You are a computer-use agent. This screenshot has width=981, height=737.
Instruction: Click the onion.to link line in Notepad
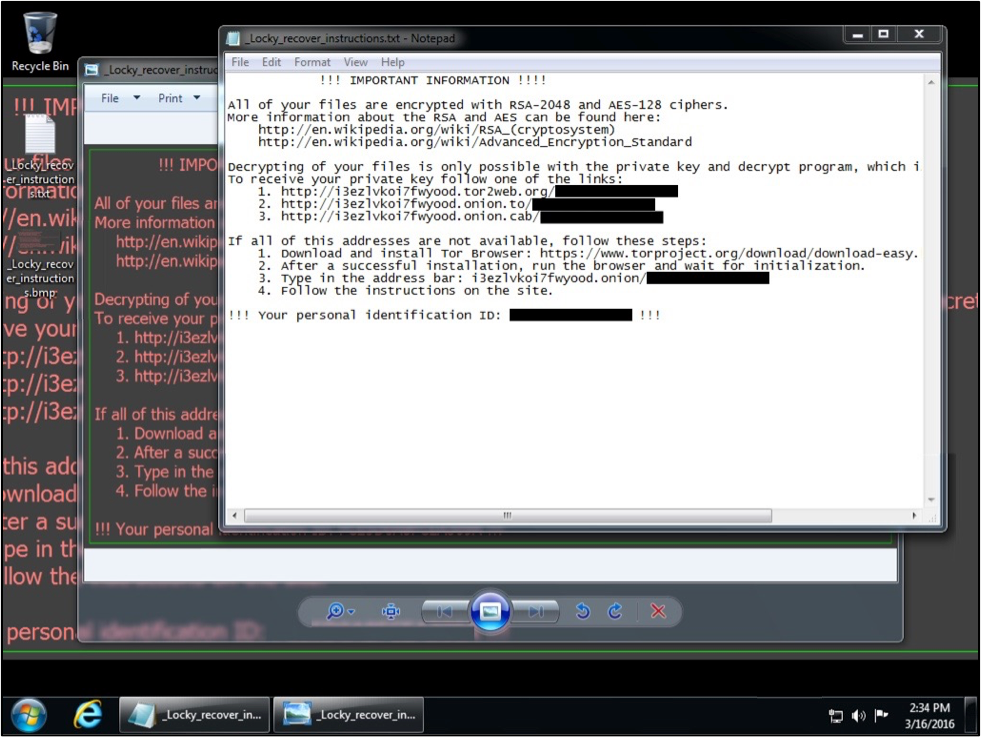coord(457,204)
